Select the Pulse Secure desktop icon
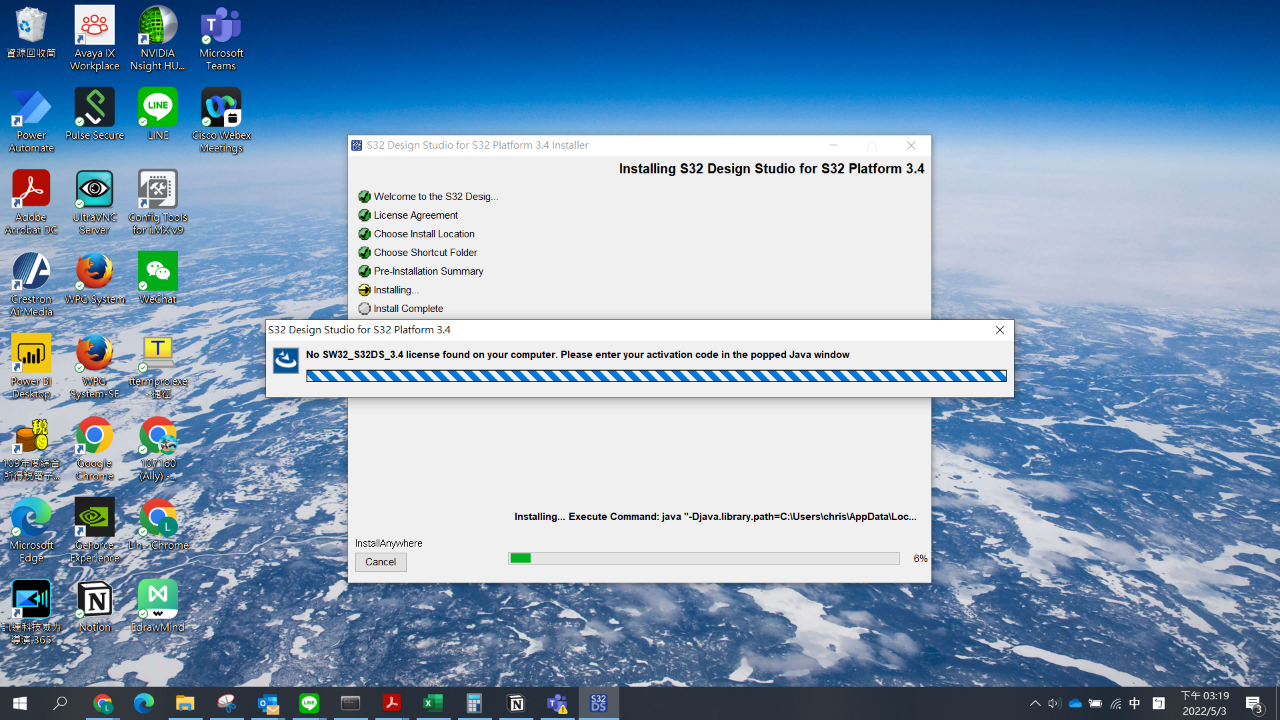The width and height of the screenshot is (1280, 720). [94, 113]
